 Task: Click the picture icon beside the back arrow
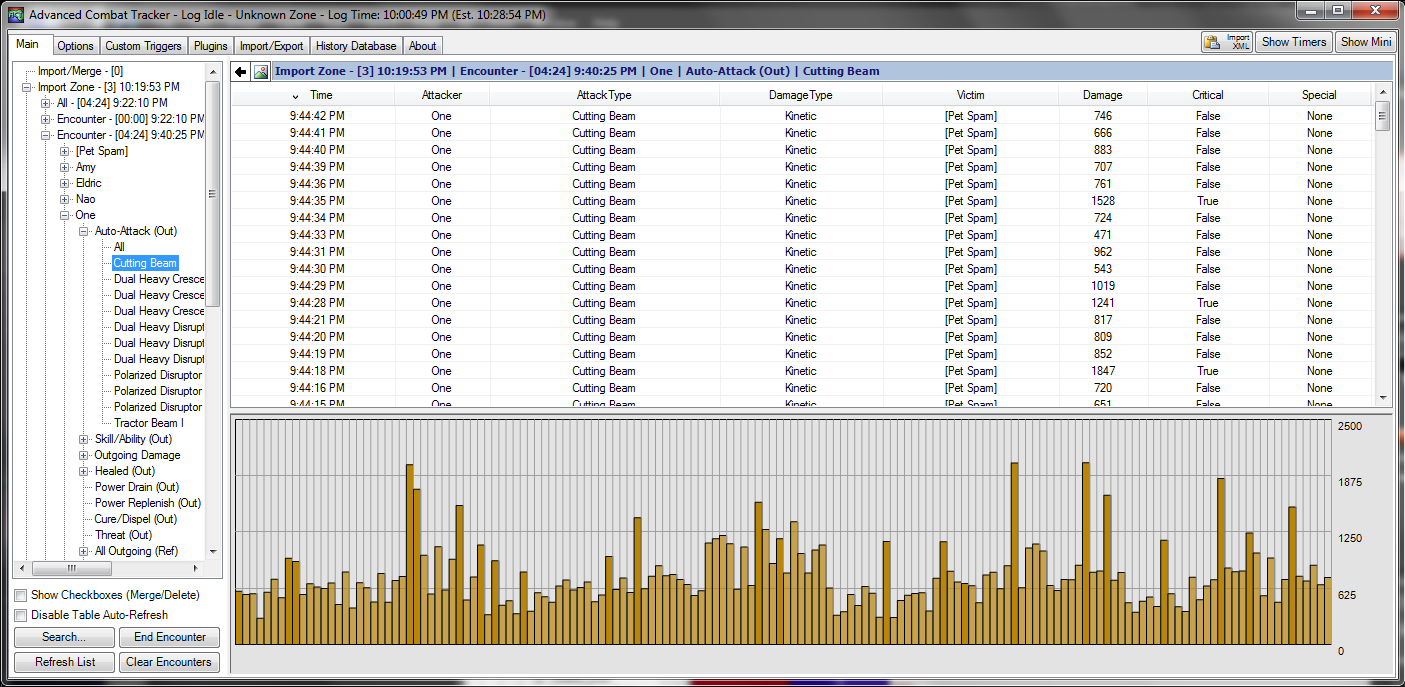(261, 72)
